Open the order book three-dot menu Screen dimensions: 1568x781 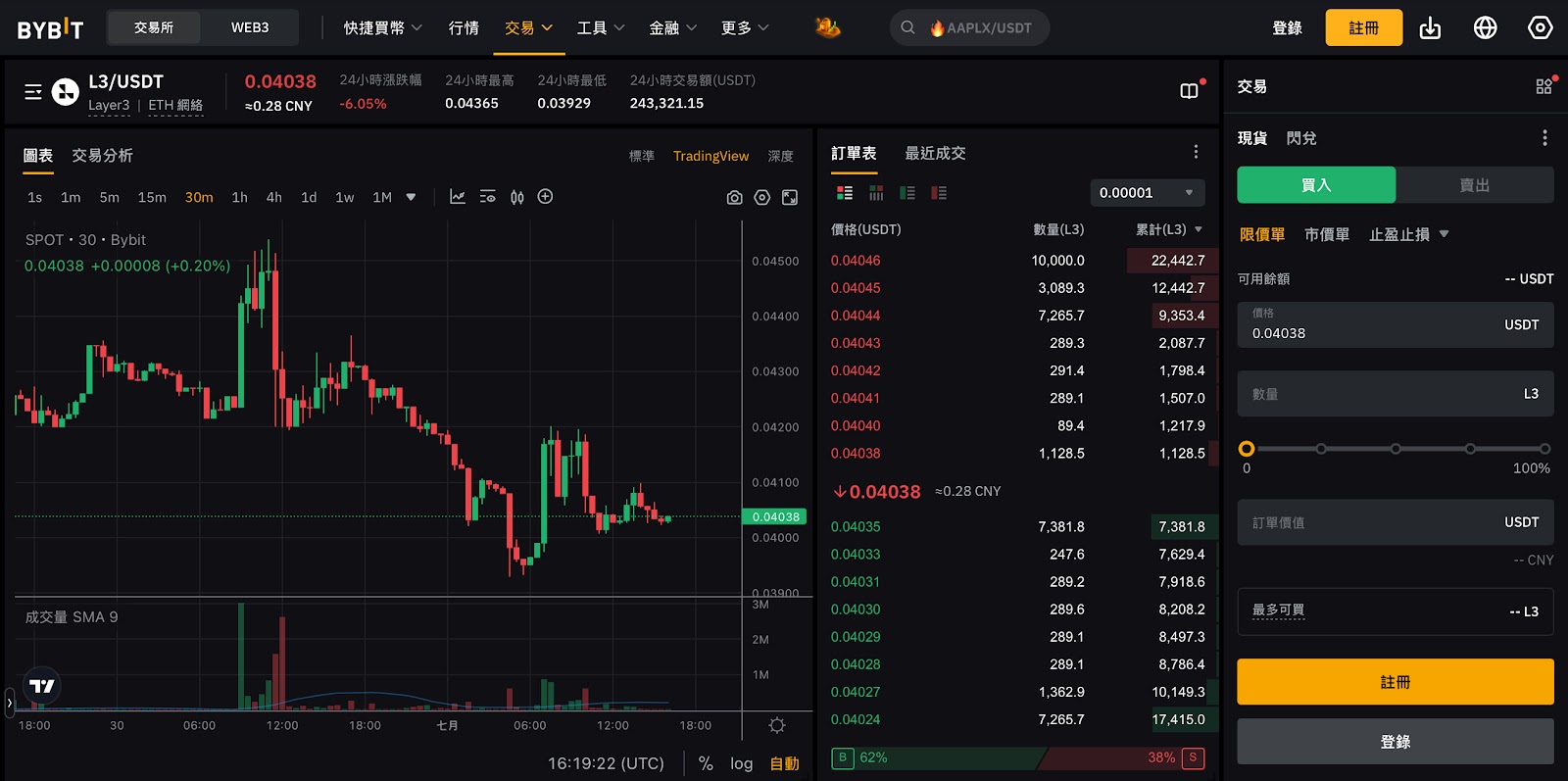[x=1196, y=152]
